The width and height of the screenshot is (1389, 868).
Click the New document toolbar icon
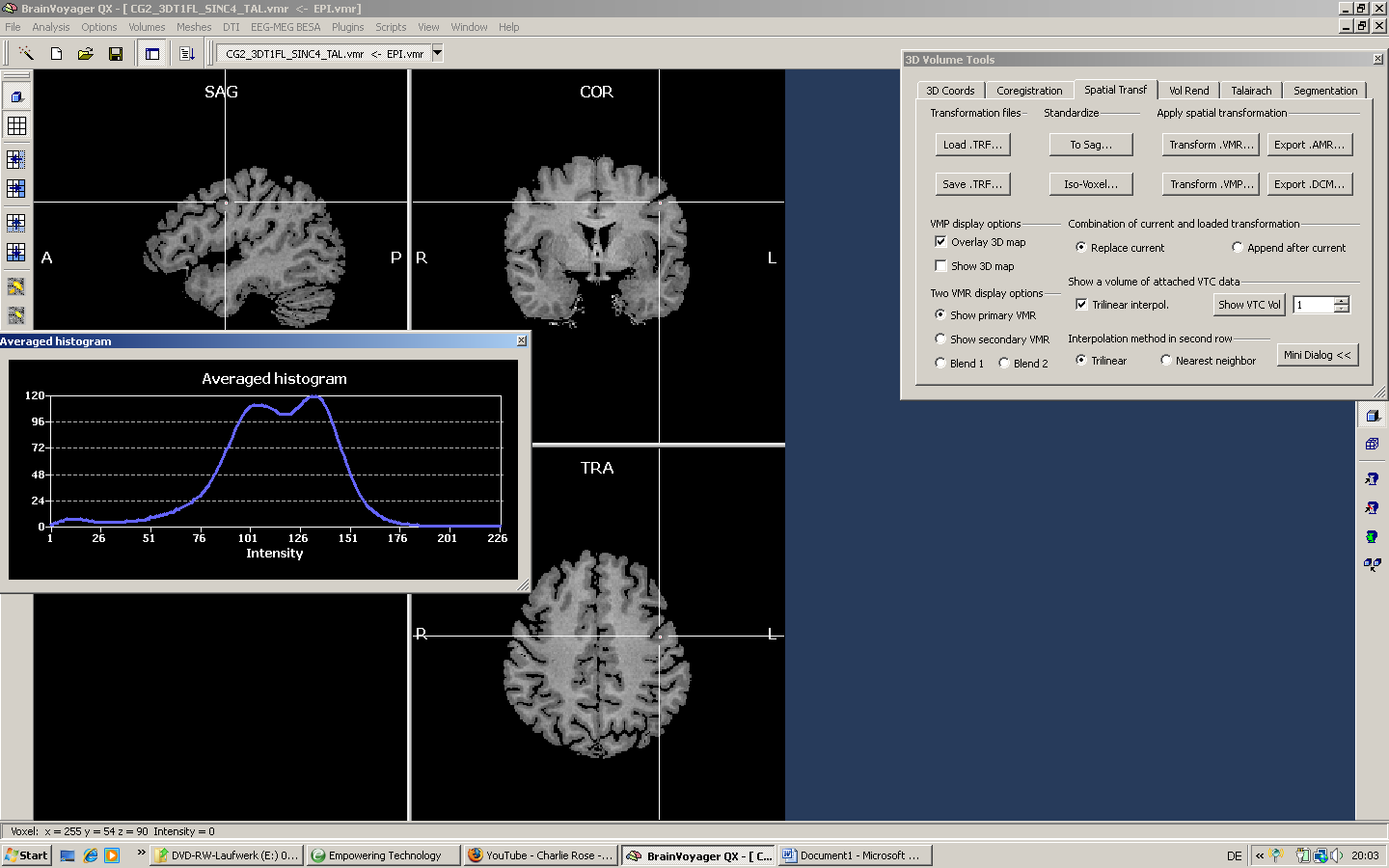point(56,54)
